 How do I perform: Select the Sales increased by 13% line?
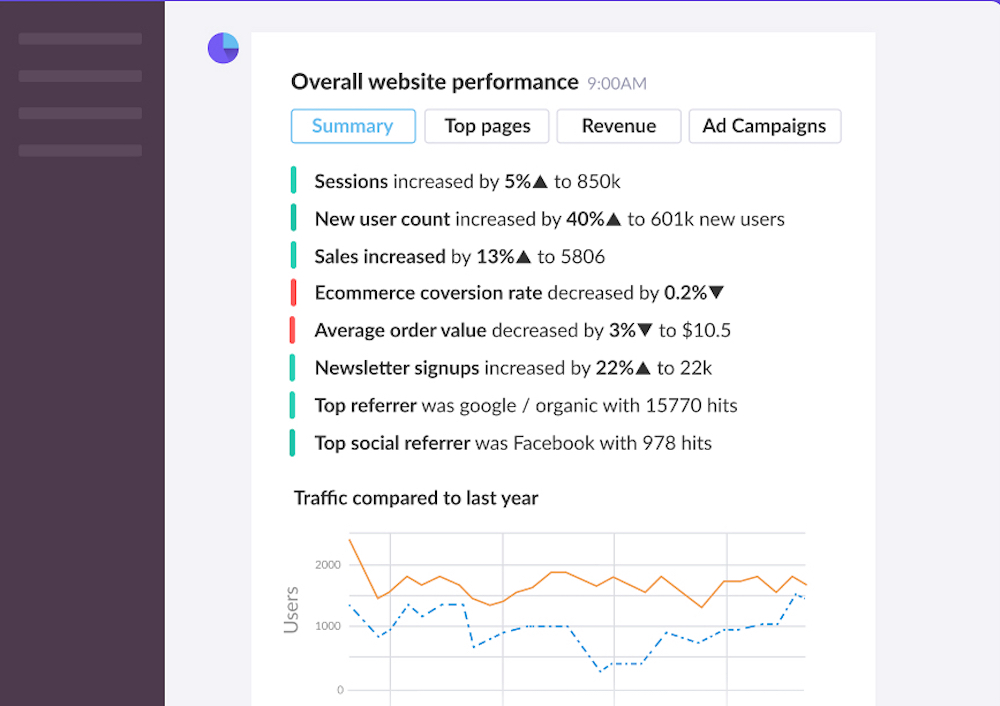tap(460, 256)
